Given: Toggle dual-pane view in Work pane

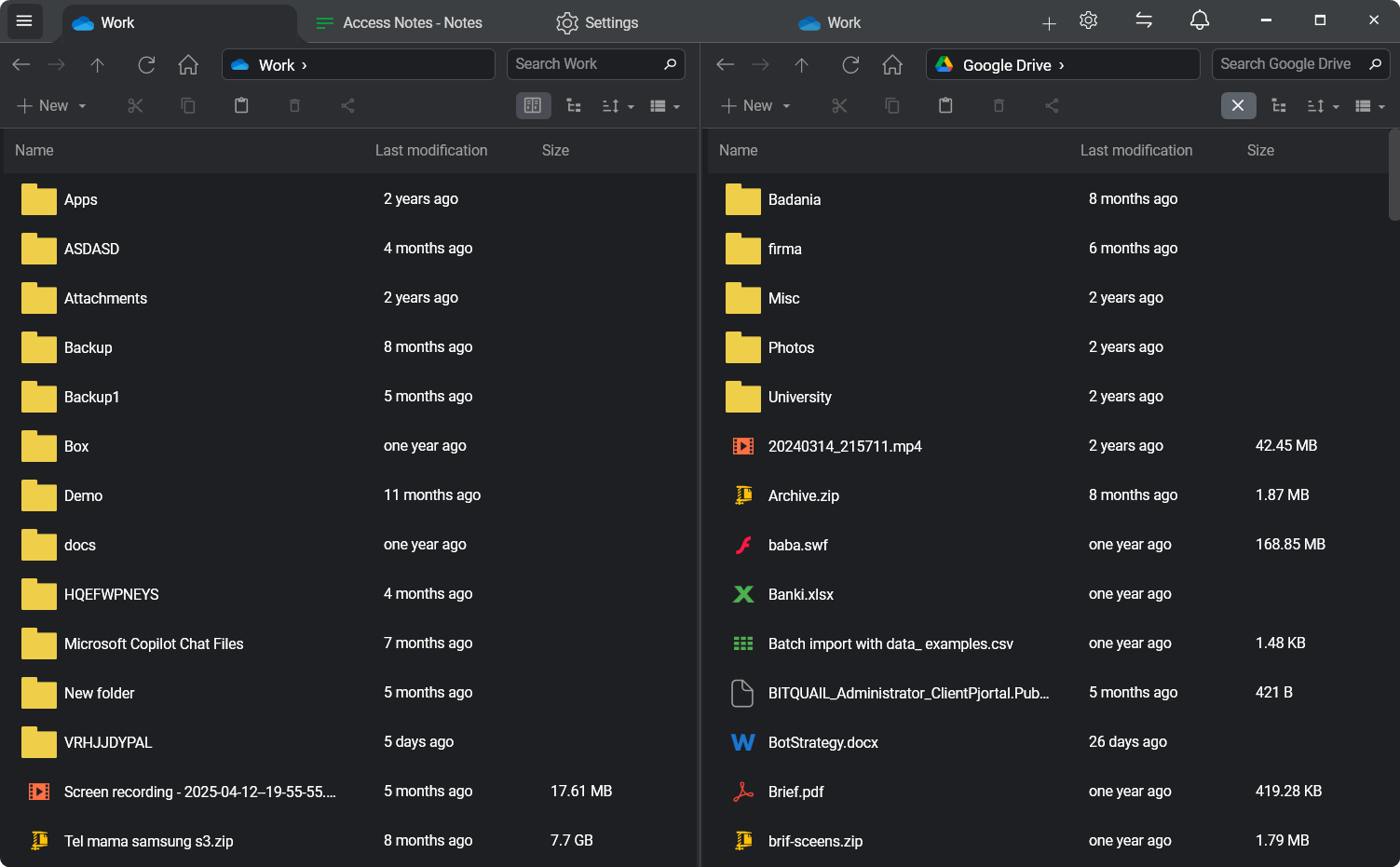Looking at the screenshot, I should (533, 105).
